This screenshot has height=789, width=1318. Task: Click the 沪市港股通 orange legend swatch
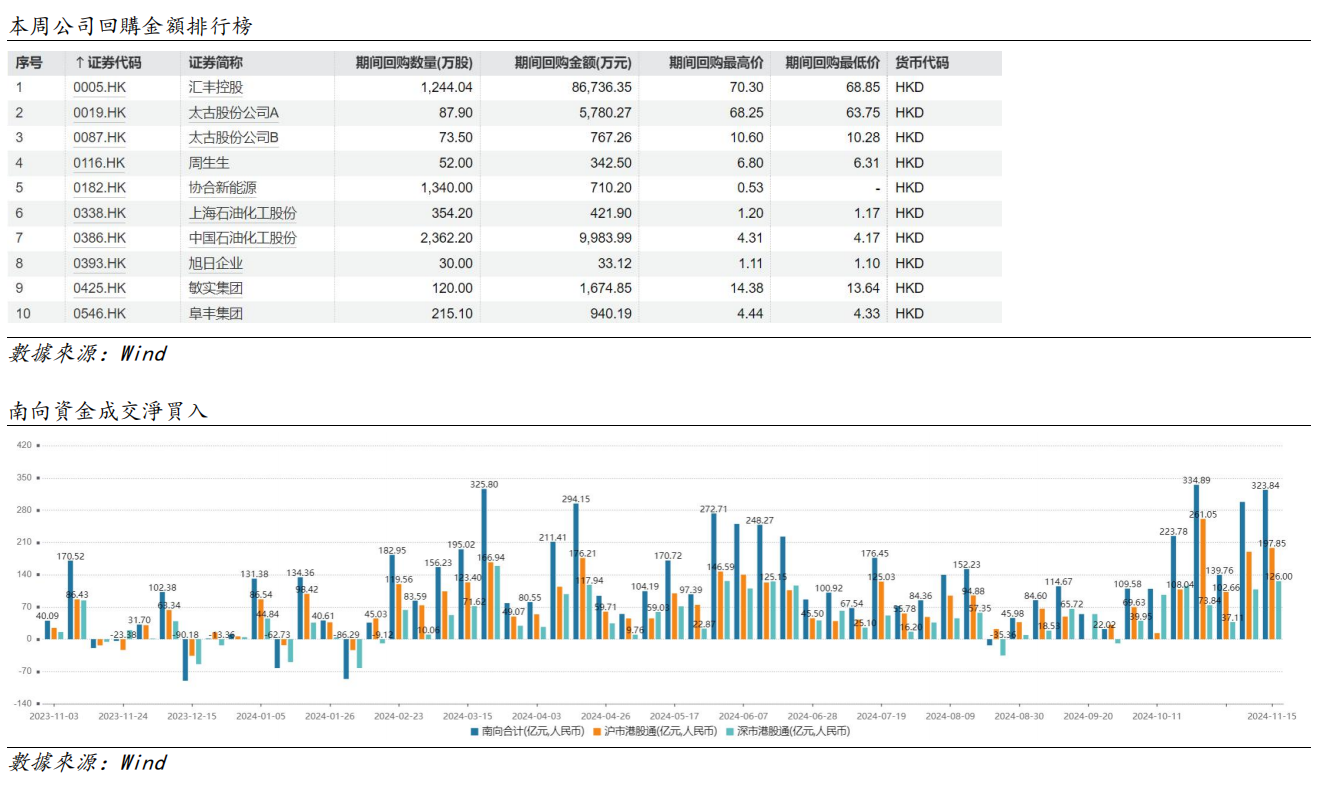(x=598, y=732)
